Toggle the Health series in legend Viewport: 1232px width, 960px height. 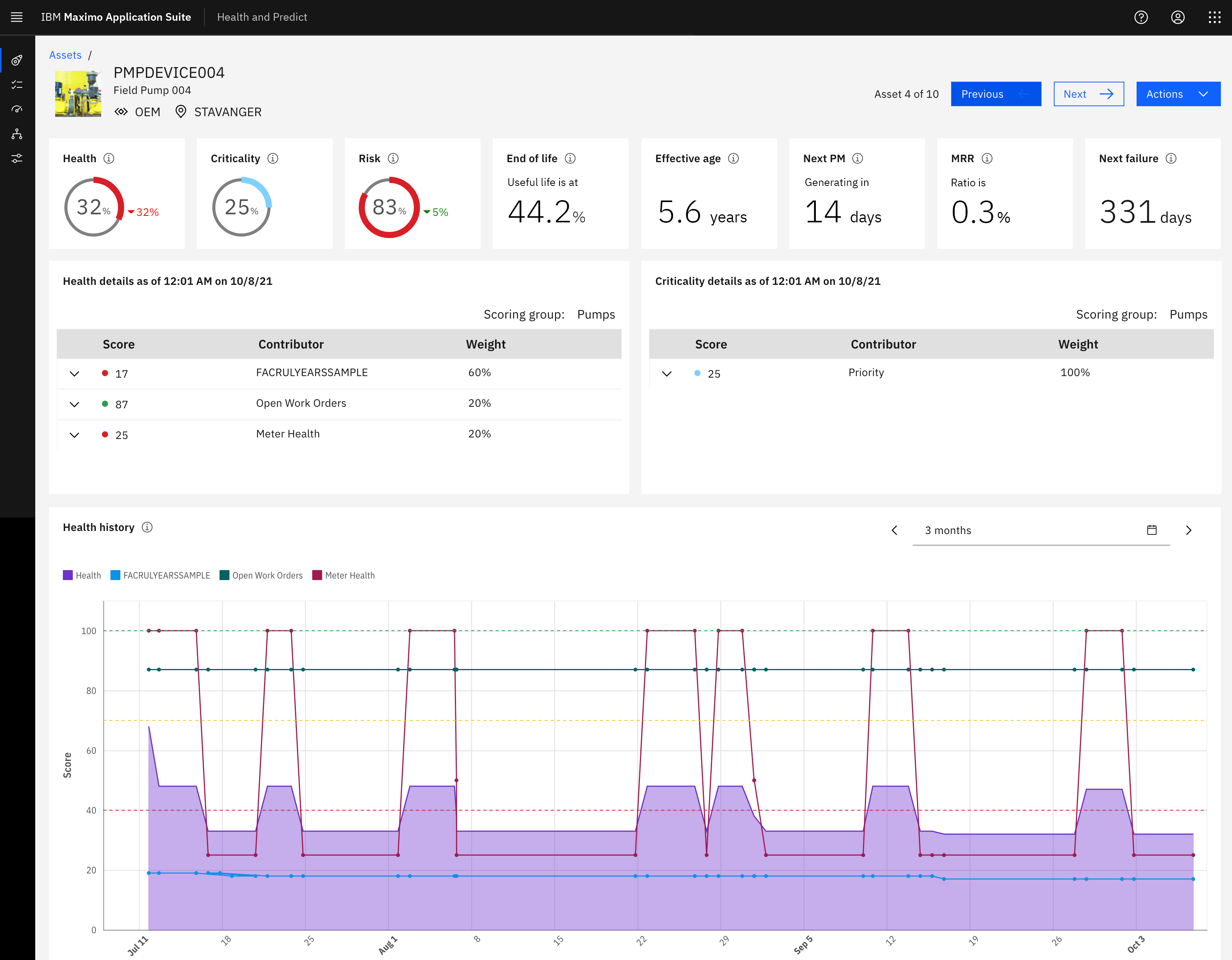(82, 575)
